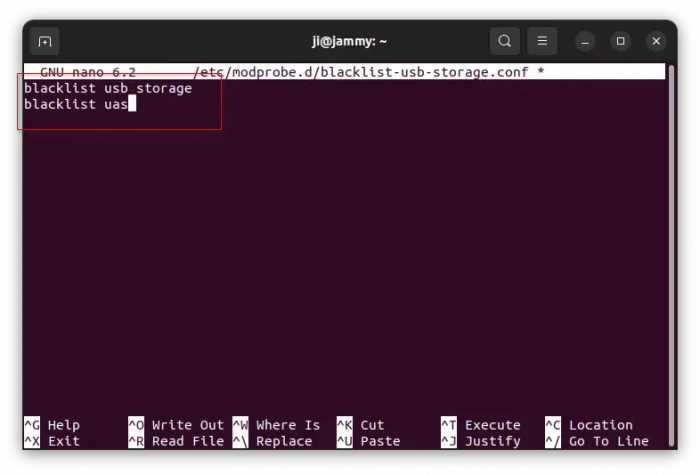Open a new terminal tab
Viewport: 700px width, 475px height.
click(x=44, y=41)
